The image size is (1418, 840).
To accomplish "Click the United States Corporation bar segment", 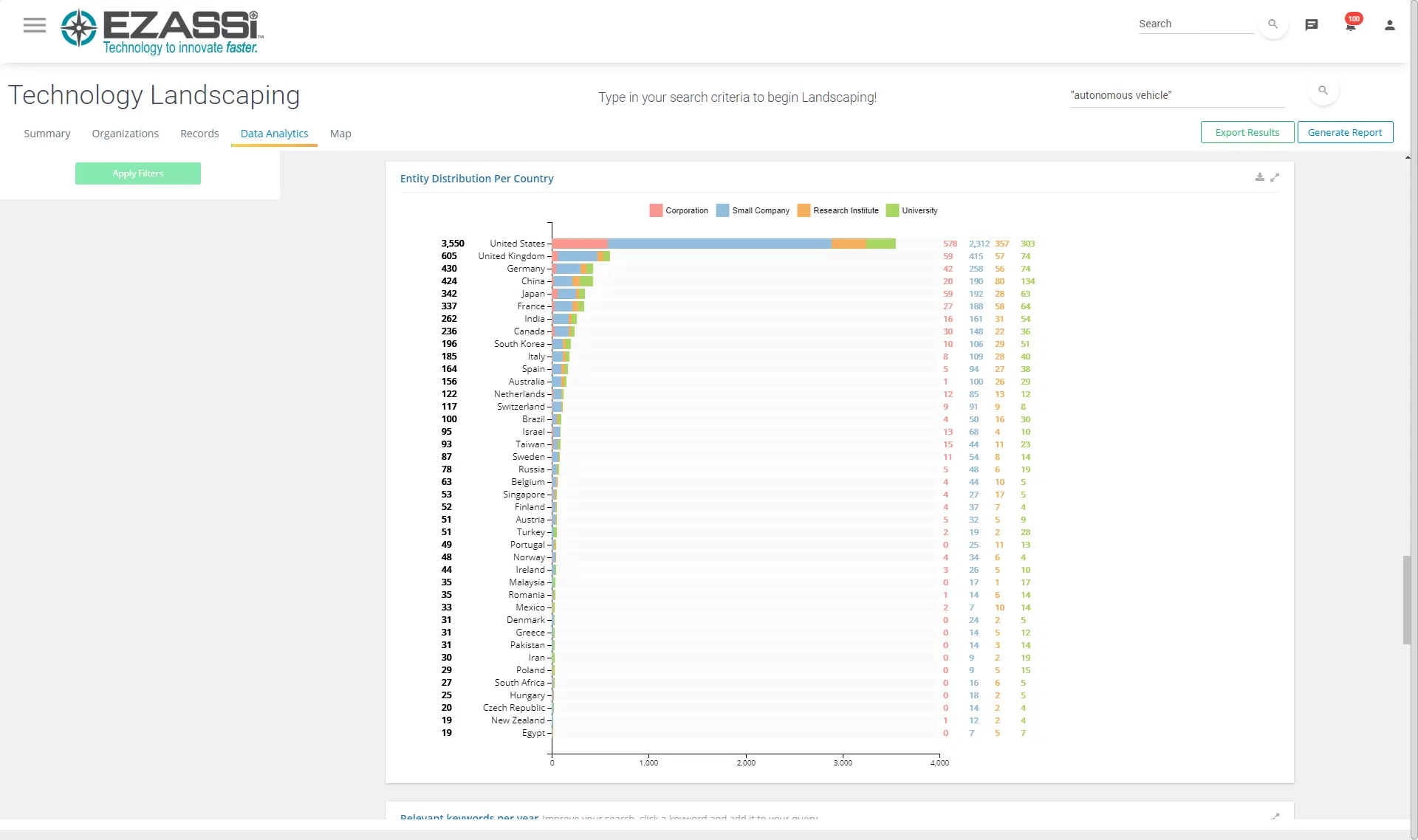I will coord(580,244).
